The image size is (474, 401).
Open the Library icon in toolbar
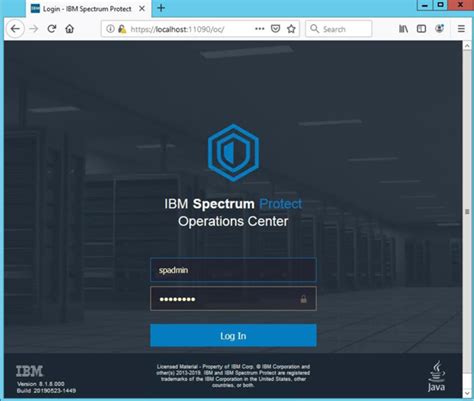point(403,29)
